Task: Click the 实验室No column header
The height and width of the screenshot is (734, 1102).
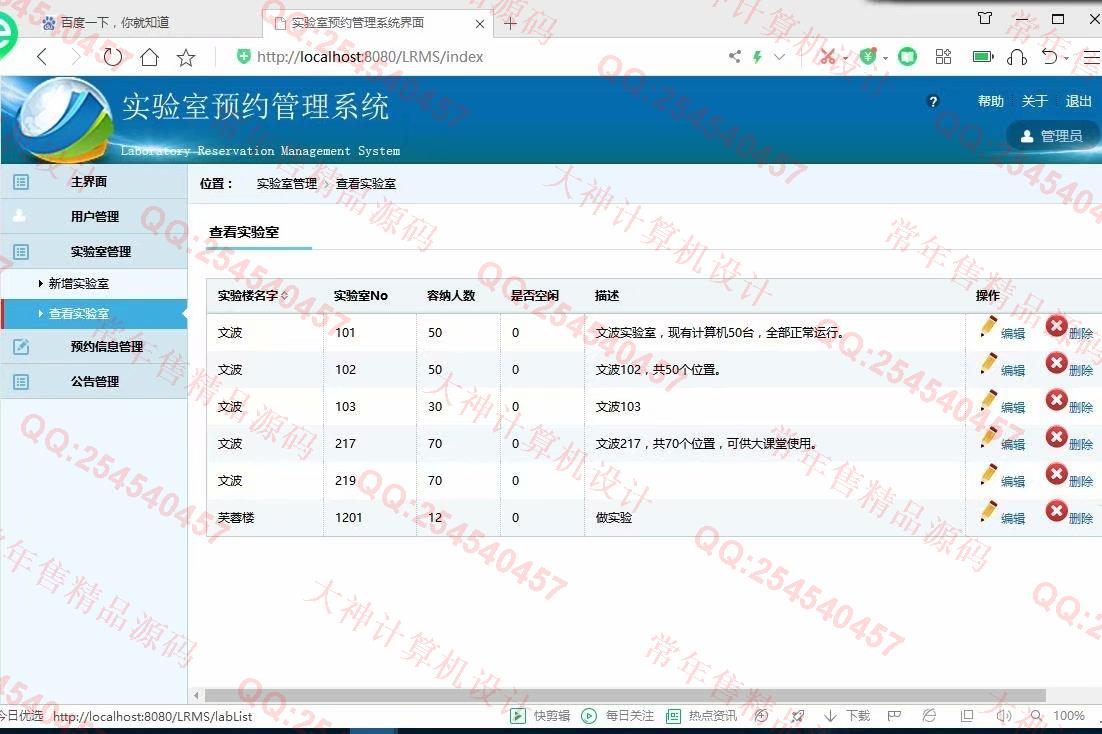Action: pyautogui.click(x=361, y=296)
